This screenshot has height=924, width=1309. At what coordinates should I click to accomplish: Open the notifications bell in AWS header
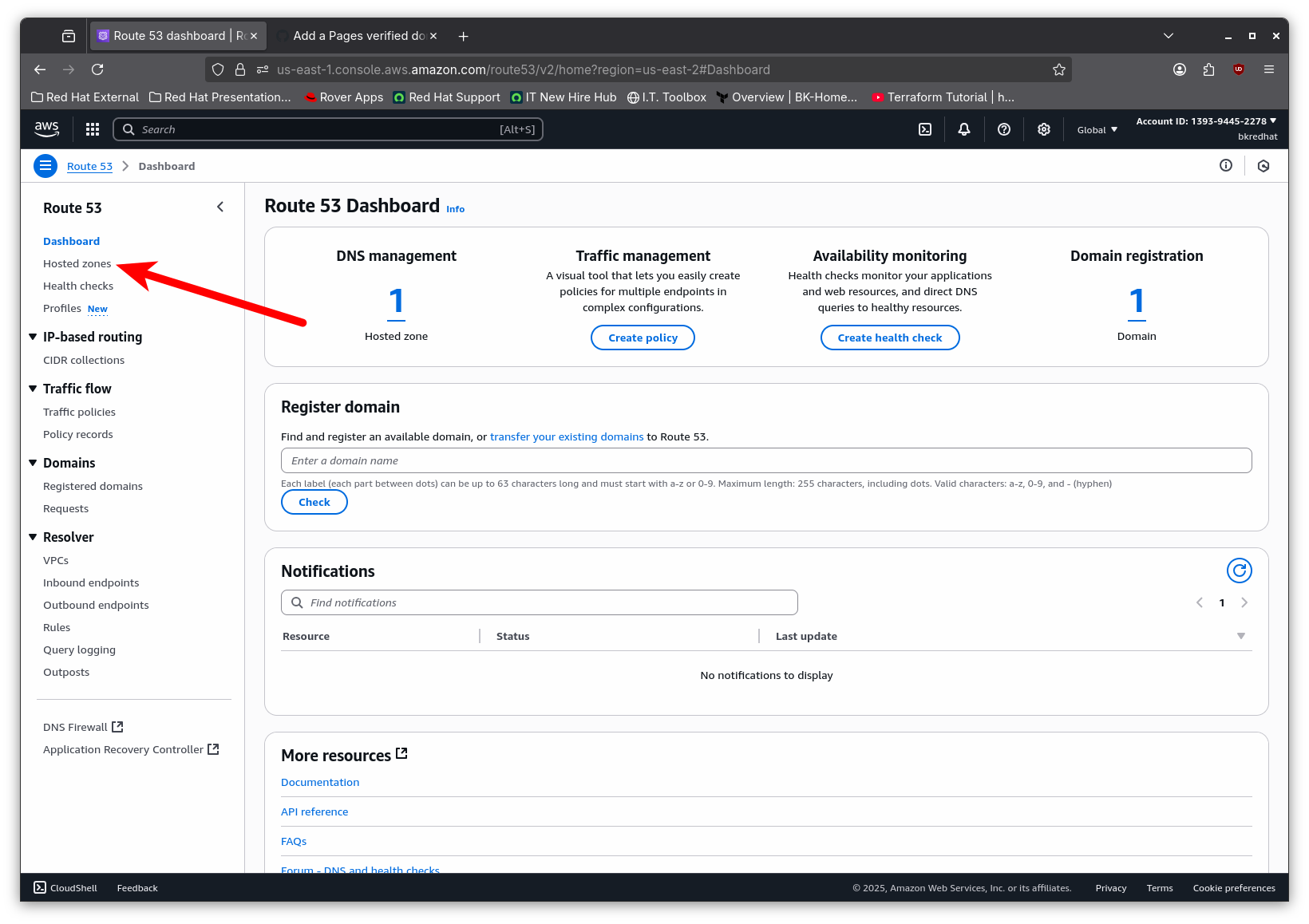tap(964, 129)
